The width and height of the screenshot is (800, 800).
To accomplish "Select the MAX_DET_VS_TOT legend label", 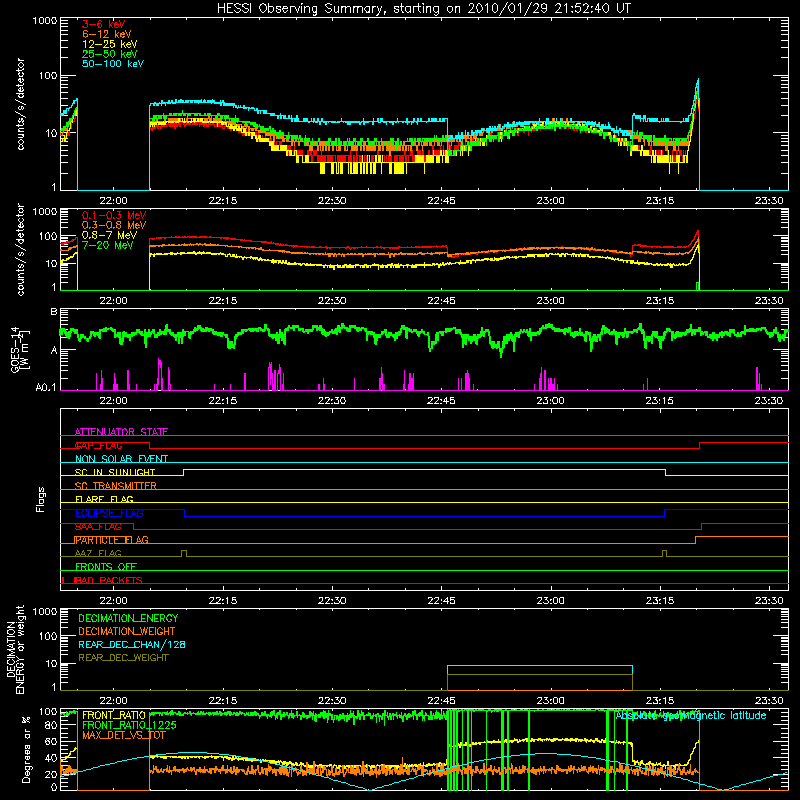I will click(123, 735).
